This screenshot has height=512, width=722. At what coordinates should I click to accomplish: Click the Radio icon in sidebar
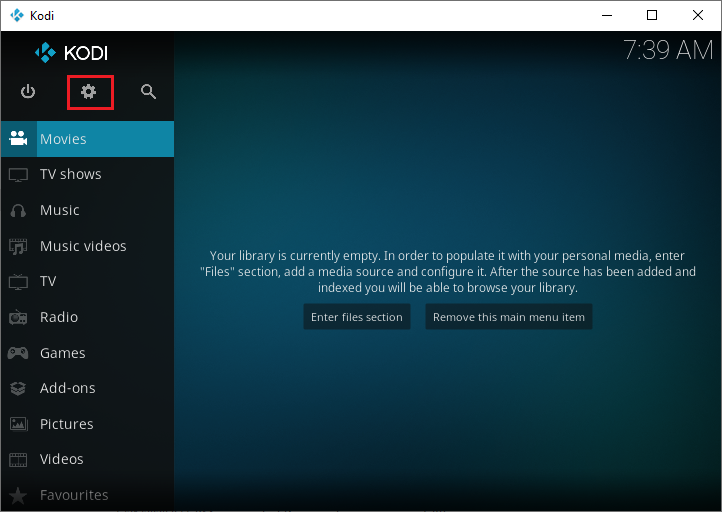point(18,317)
